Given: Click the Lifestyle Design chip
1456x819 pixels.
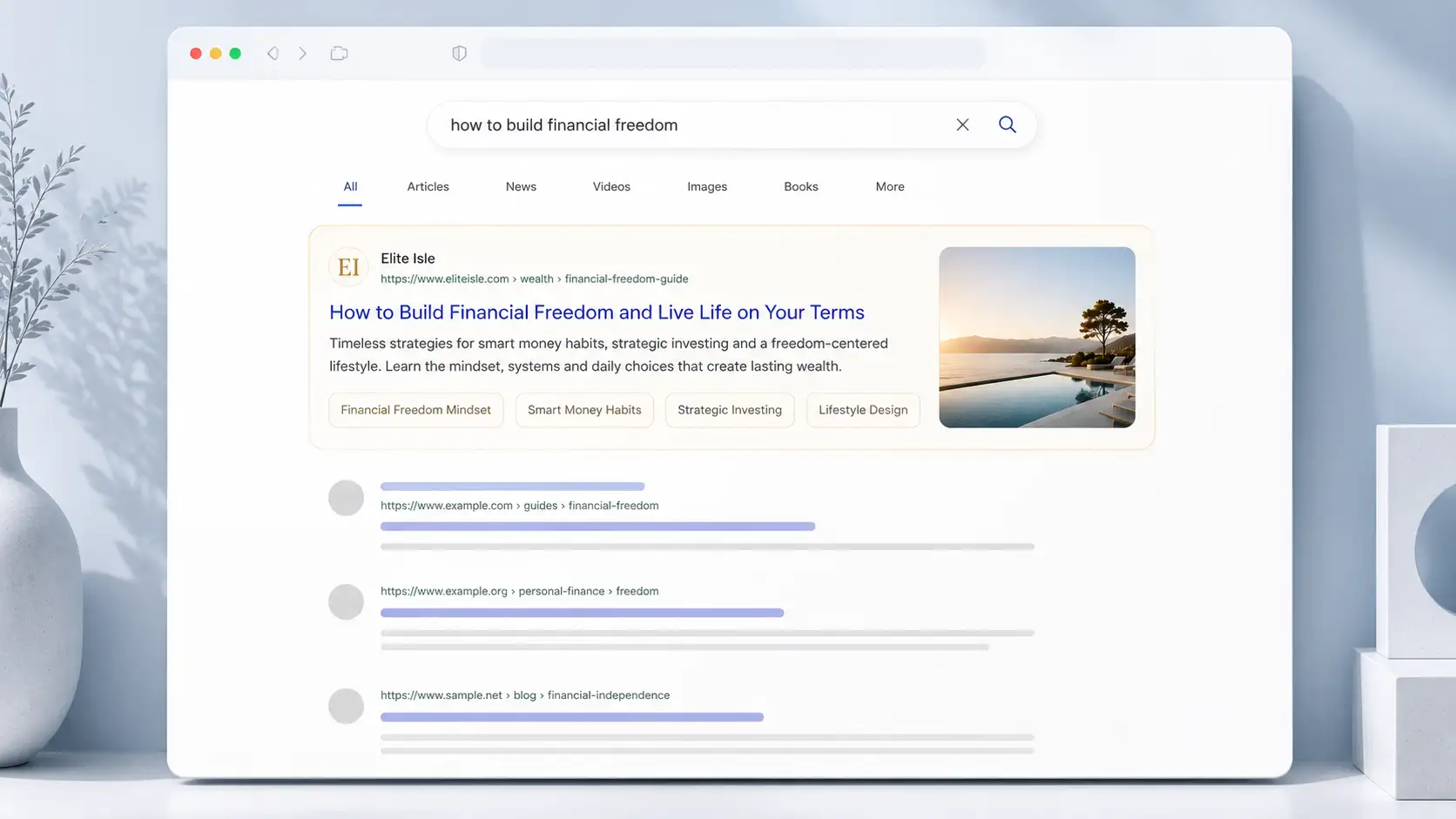Looking at the screenshot, I should click(x=863, y=410).
